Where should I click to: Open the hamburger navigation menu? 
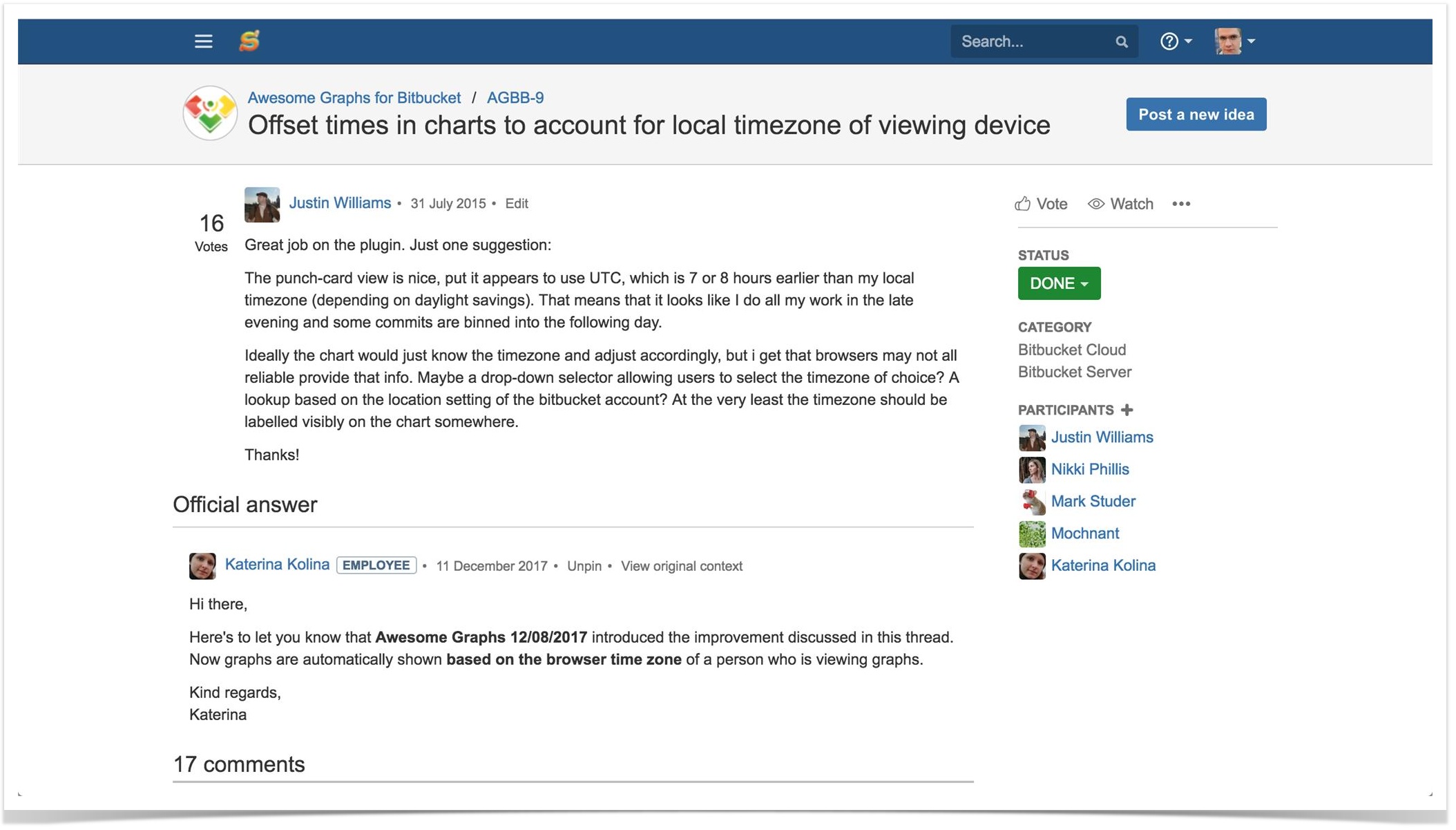(x=203, y=41)
